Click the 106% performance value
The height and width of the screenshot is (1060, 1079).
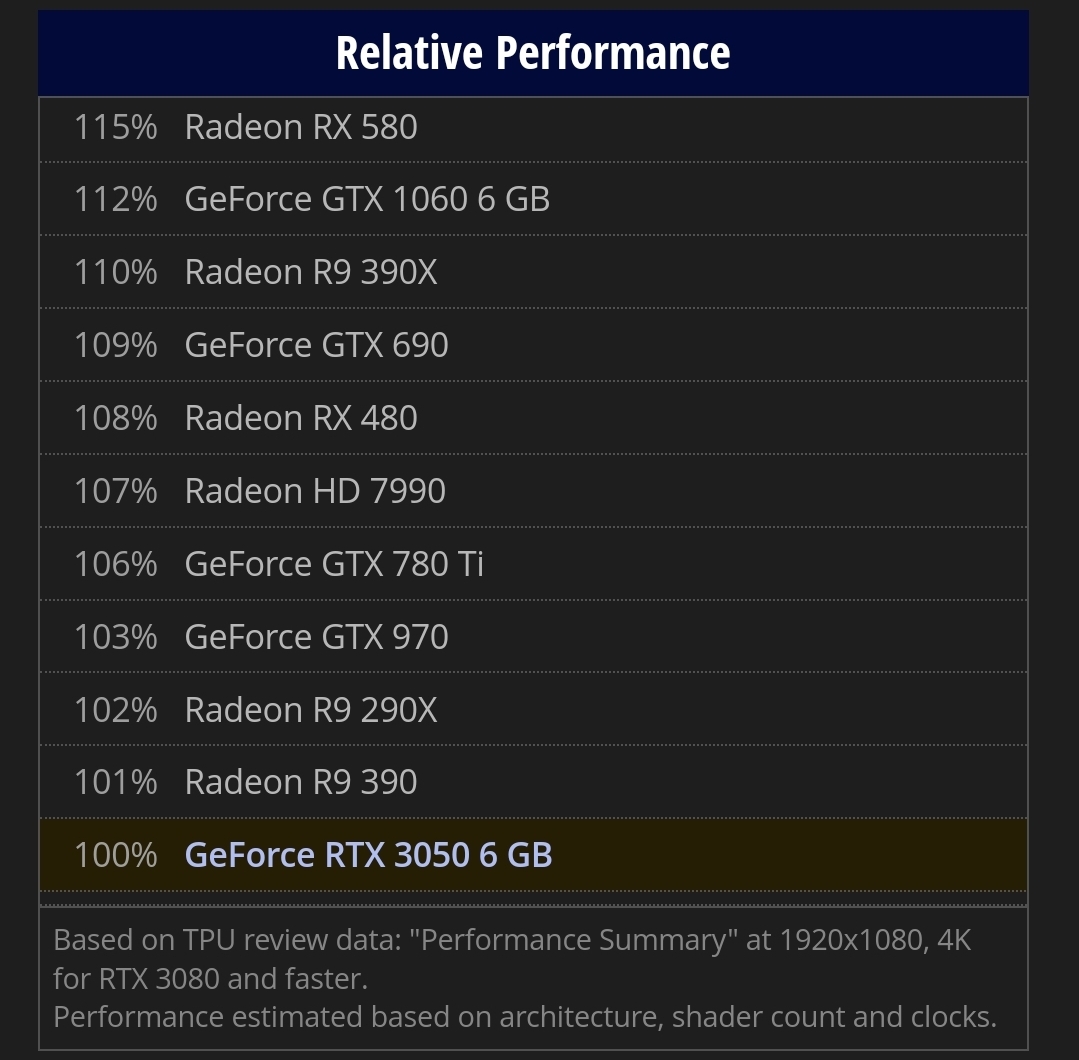(116, 564)
